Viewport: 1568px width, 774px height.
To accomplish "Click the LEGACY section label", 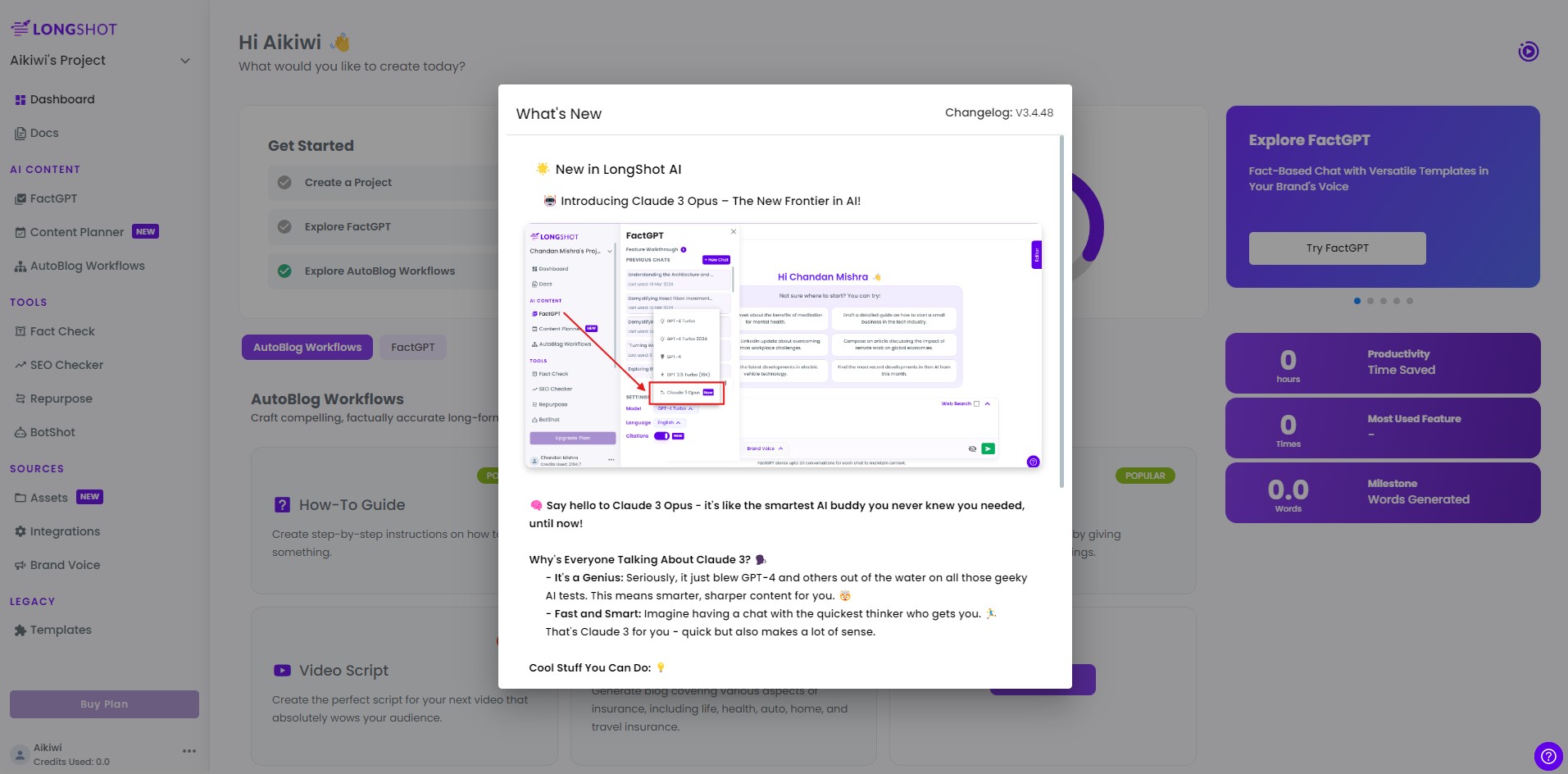I will pyautogui.click(x=33, y=602).
